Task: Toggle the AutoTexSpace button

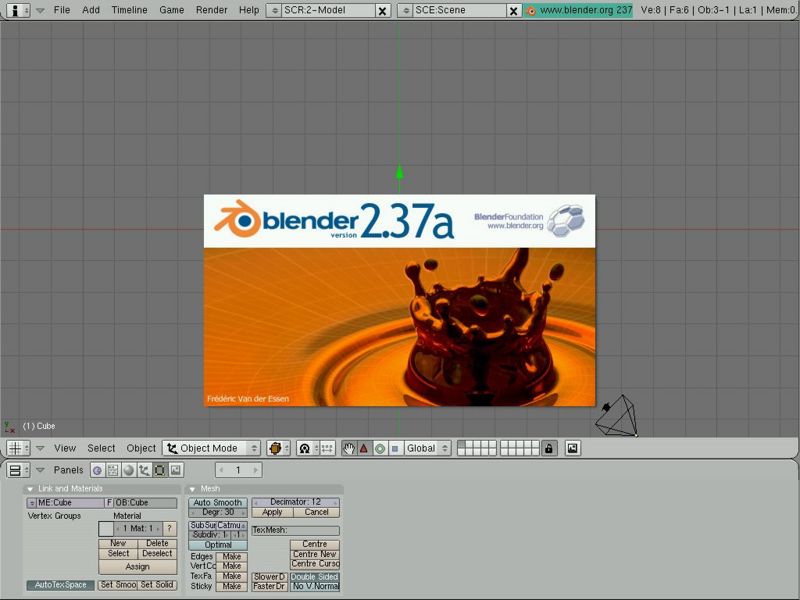Action: (x=60, y=585)
